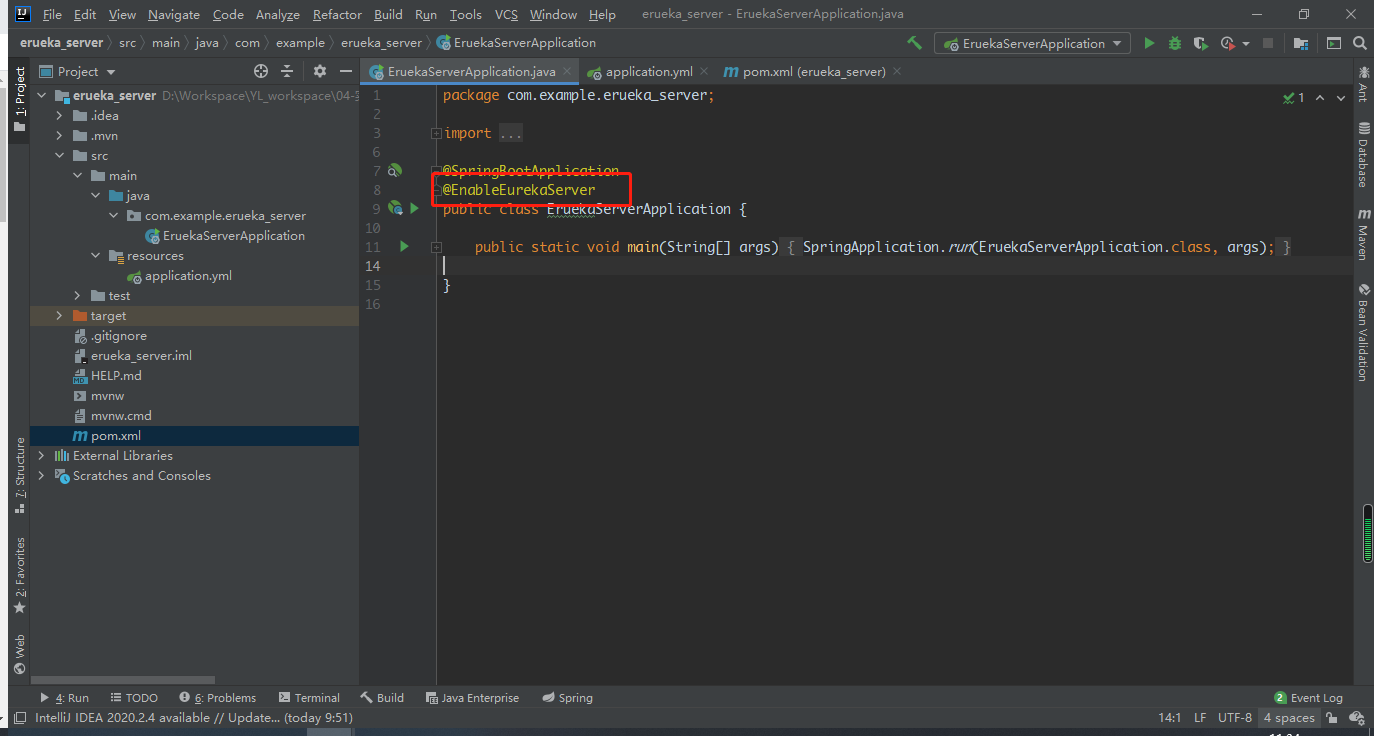Expand the .idea folder
1374x736 pixels.
pyautogui.click(x=60, y=116)
